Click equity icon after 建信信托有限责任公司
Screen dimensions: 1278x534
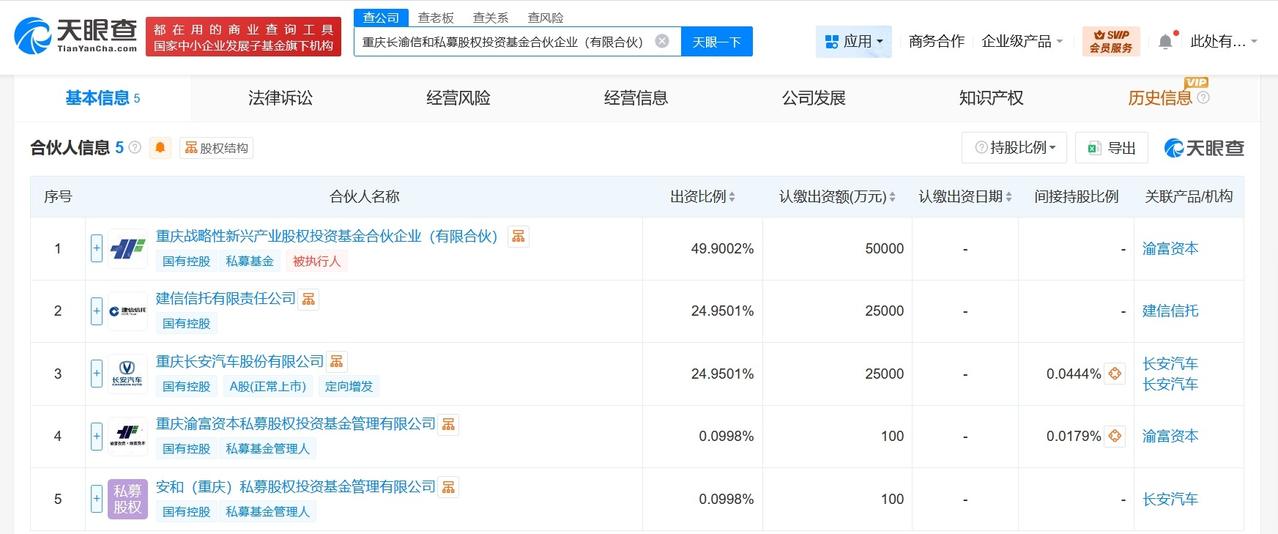(x=308, y=299)
